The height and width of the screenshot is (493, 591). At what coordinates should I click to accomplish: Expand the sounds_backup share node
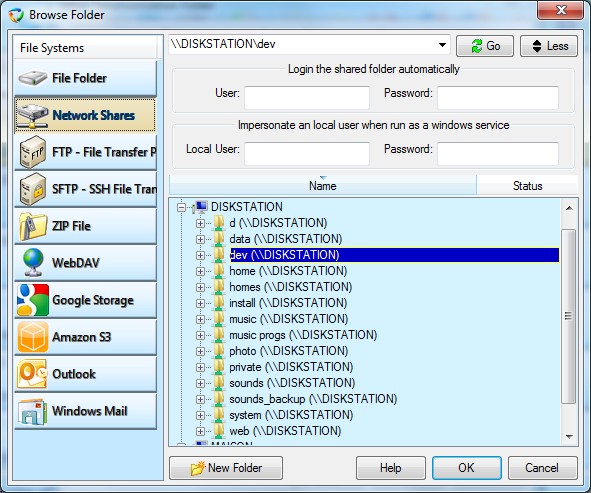pos(200,399)
